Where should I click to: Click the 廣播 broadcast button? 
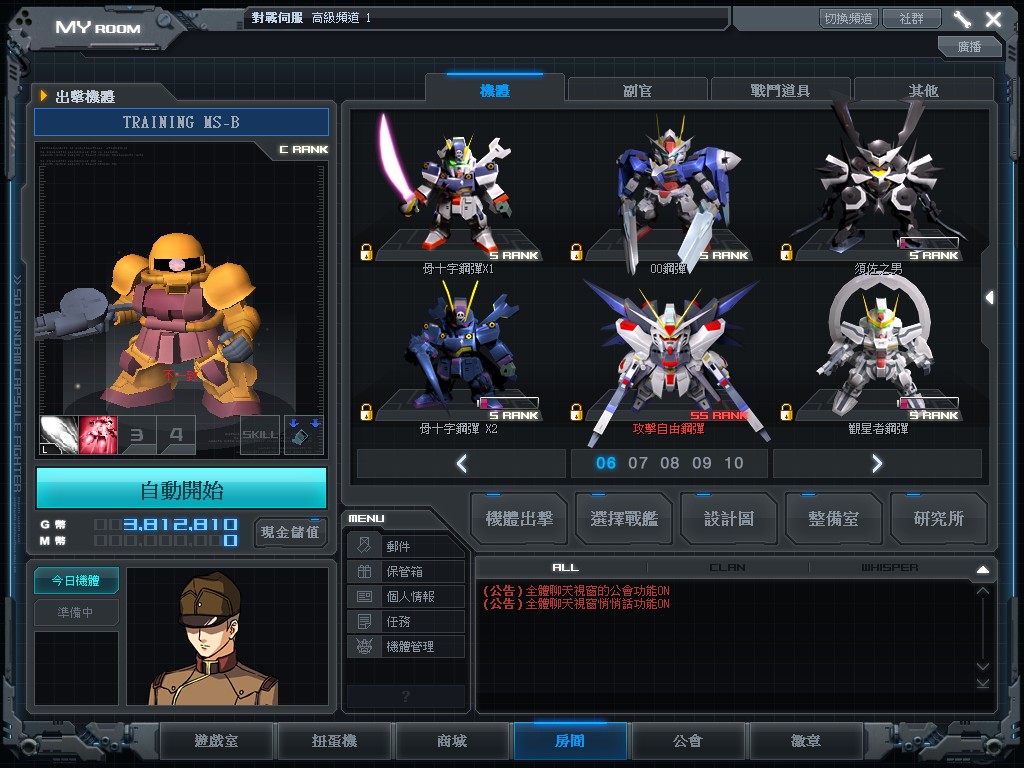click(x=969, y=46)
